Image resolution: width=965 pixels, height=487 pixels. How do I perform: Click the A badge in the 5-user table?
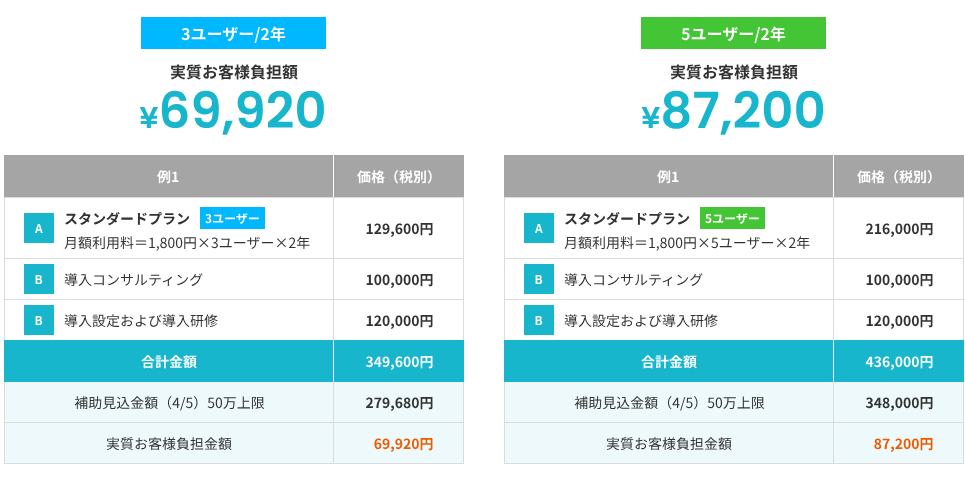point(538,228)
